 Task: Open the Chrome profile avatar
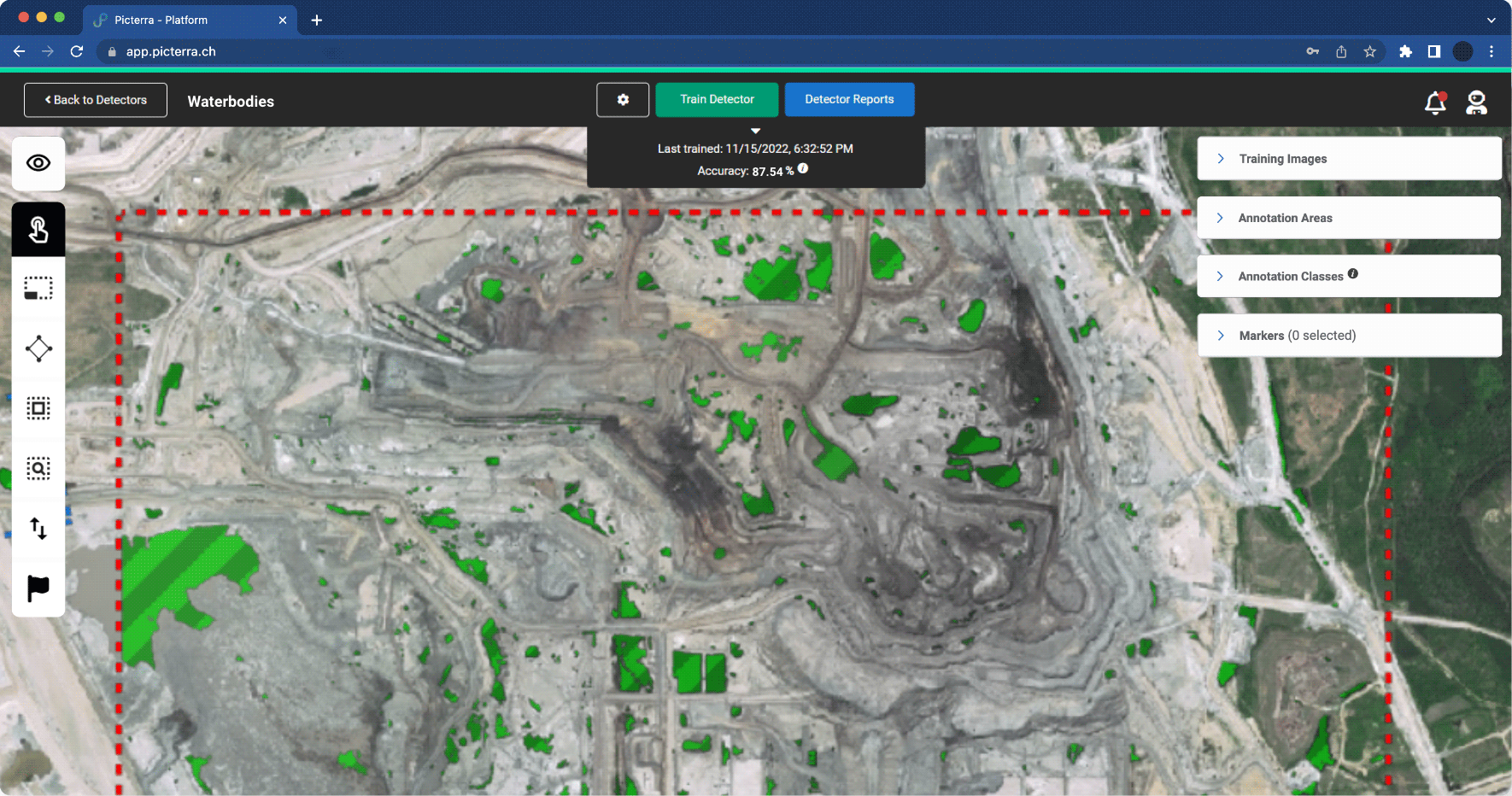(1463, 51)
